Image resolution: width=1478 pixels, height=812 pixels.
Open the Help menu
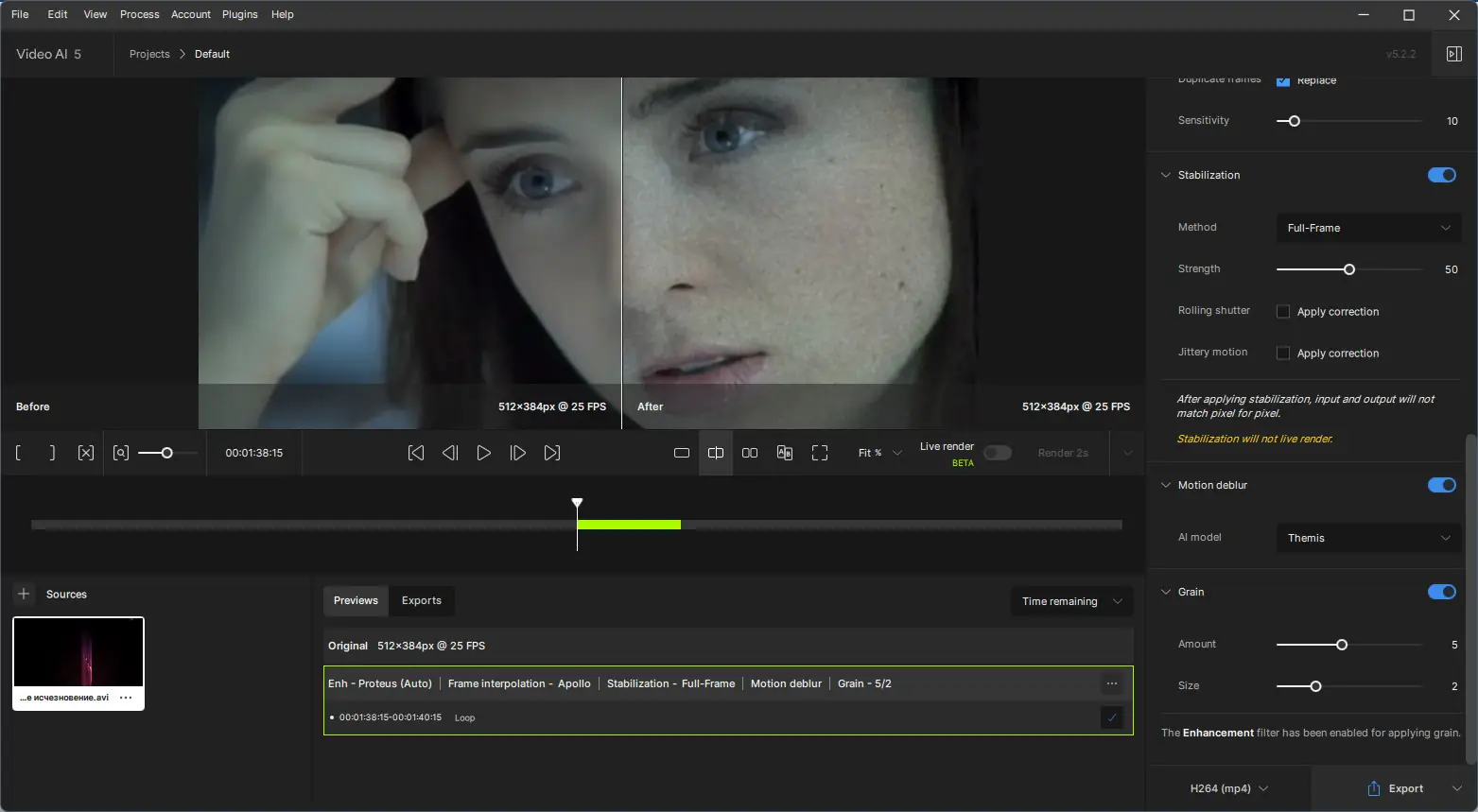pos(283,14)
